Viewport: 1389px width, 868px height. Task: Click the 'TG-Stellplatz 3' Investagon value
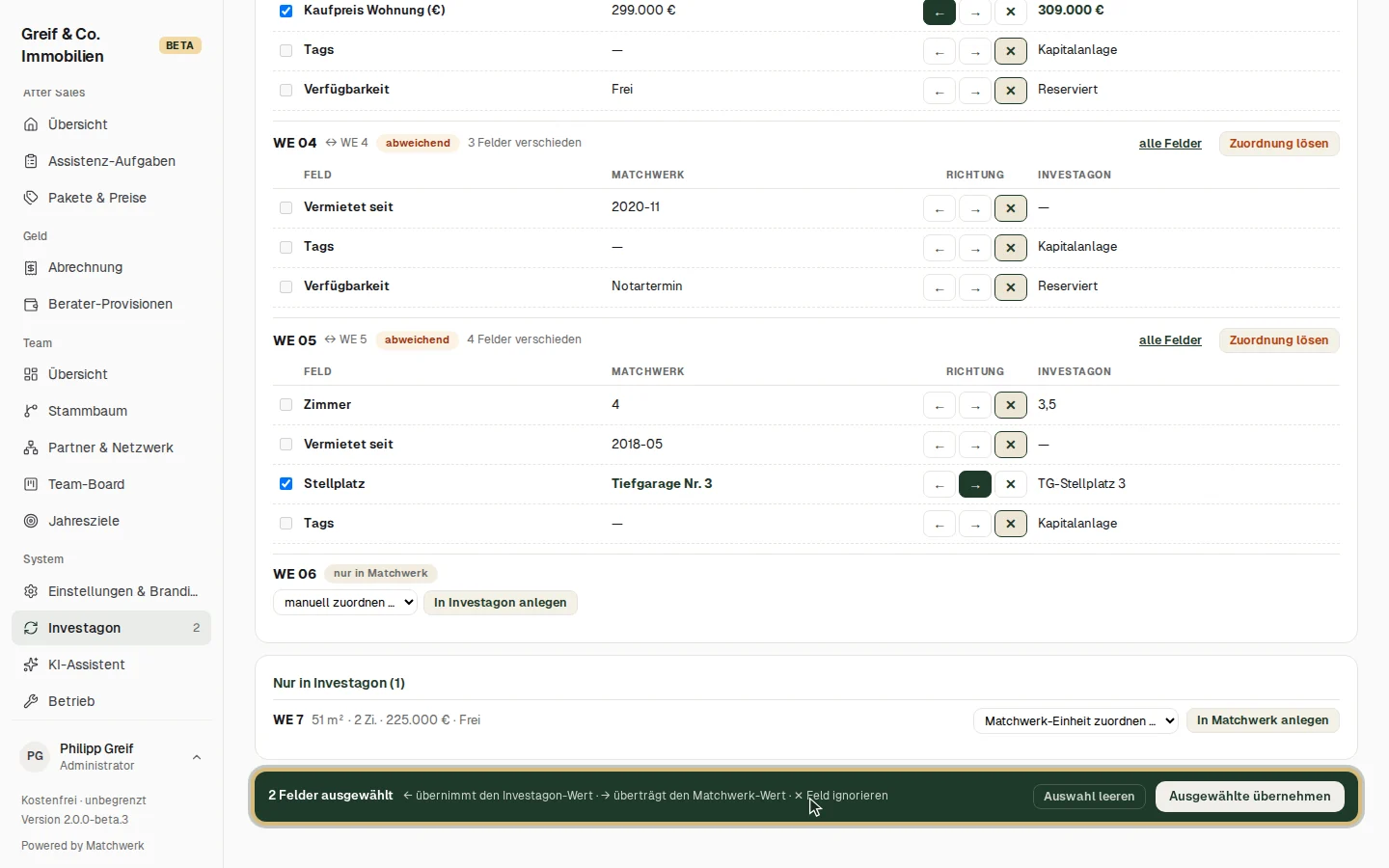1081,484
